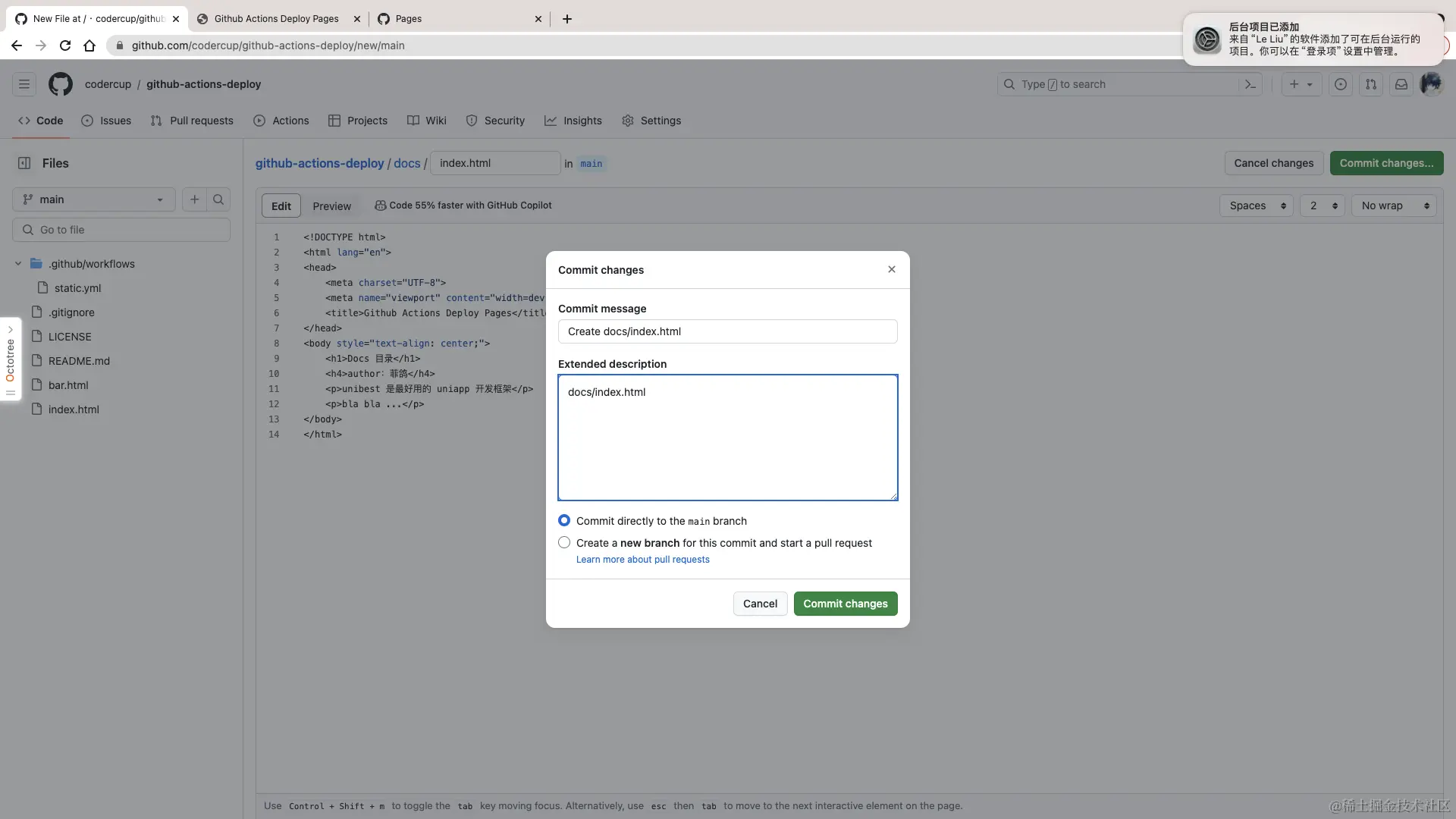Open the Projects tab
Image resolution: width=1456 pixels, height=819 pixels.
[x=358, y=121]
